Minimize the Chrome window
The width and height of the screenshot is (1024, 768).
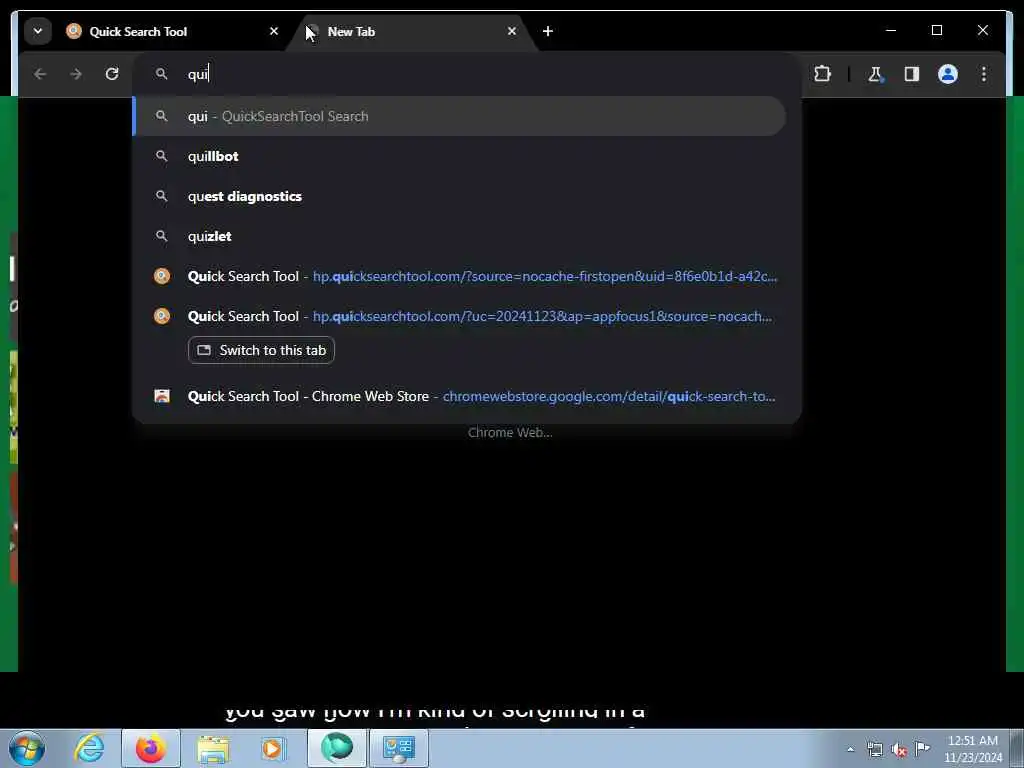[891, 30]
